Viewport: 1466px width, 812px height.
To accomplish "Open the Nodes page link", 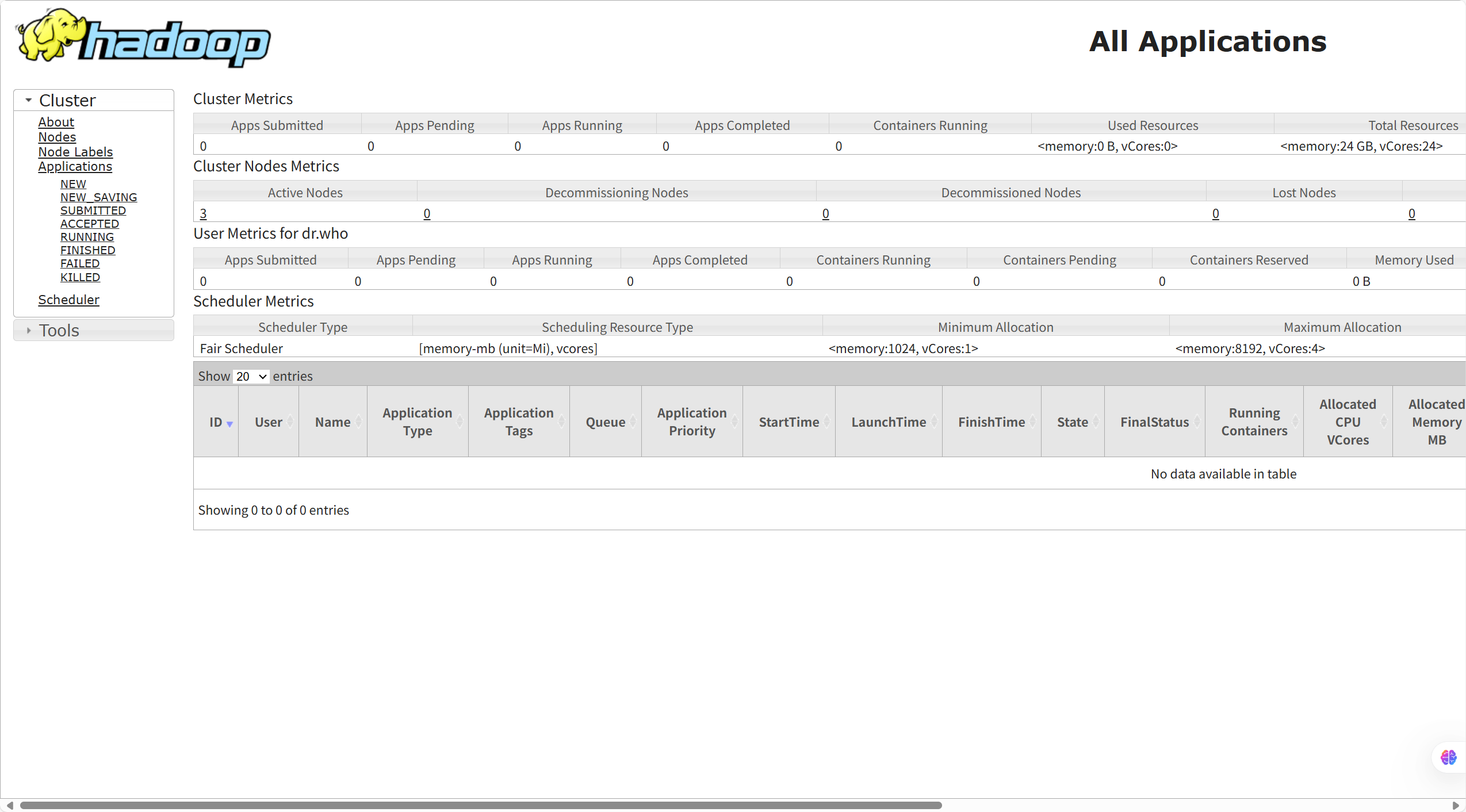I will tap(57, 137).
